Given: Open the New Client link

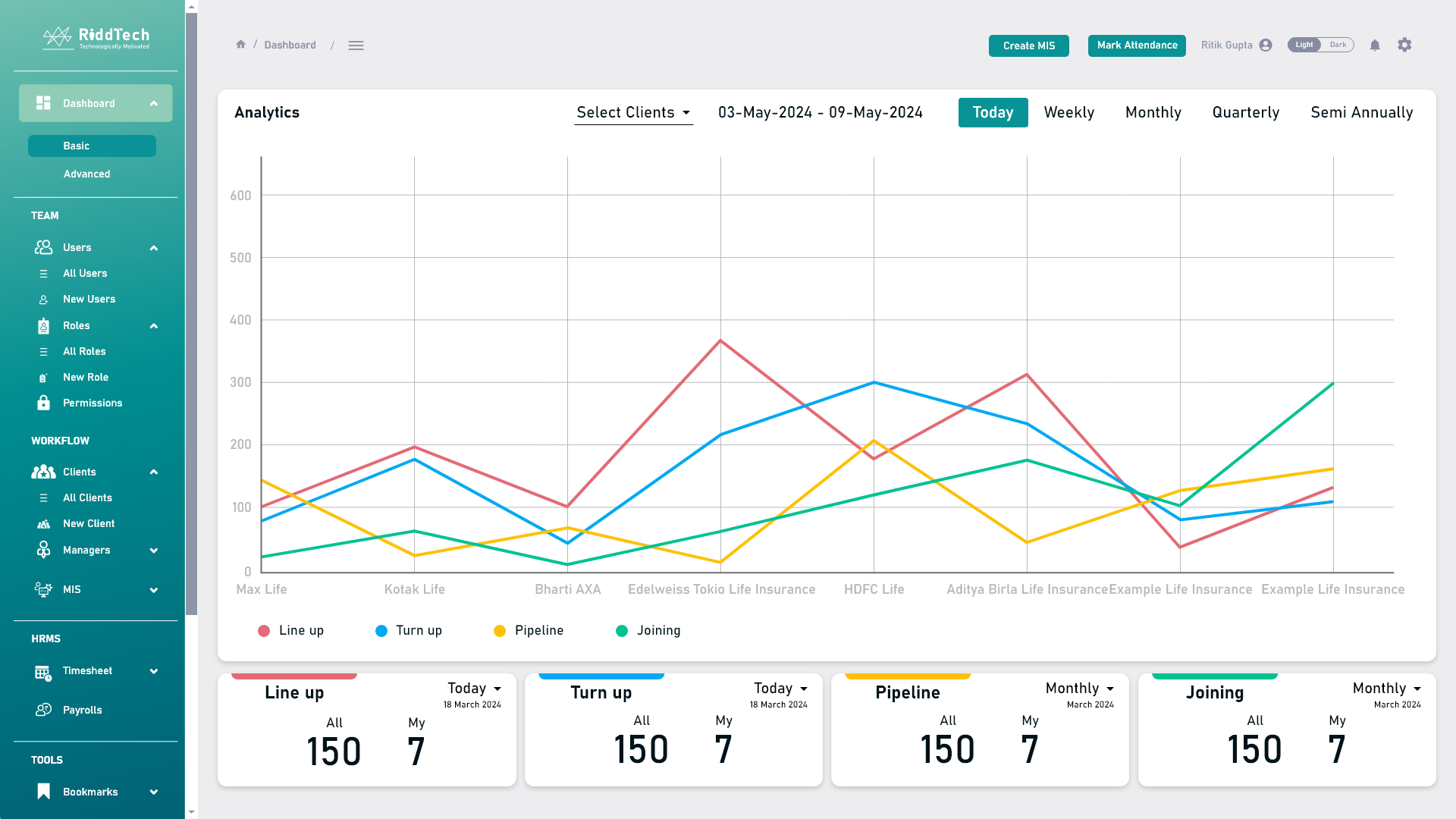Looking at the screenshot, I should click(89, 524).
